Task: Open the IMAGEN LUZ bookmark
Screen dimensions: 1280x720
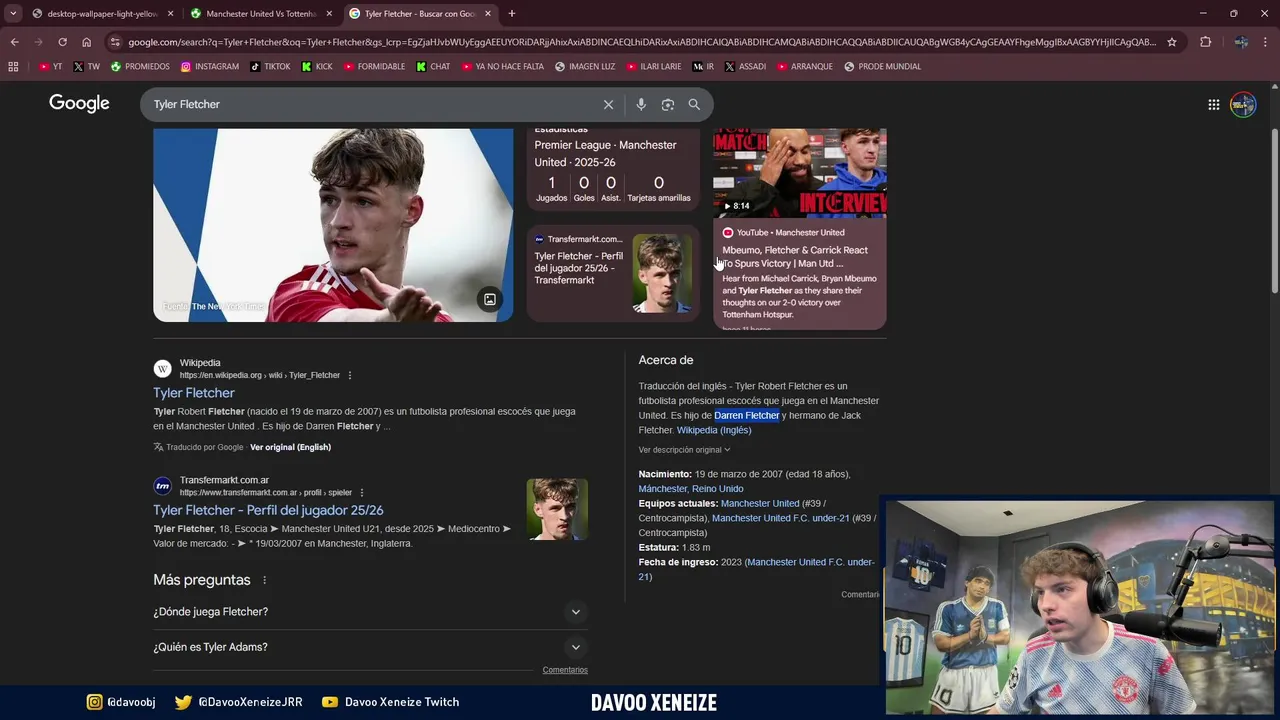Action: 585,66
